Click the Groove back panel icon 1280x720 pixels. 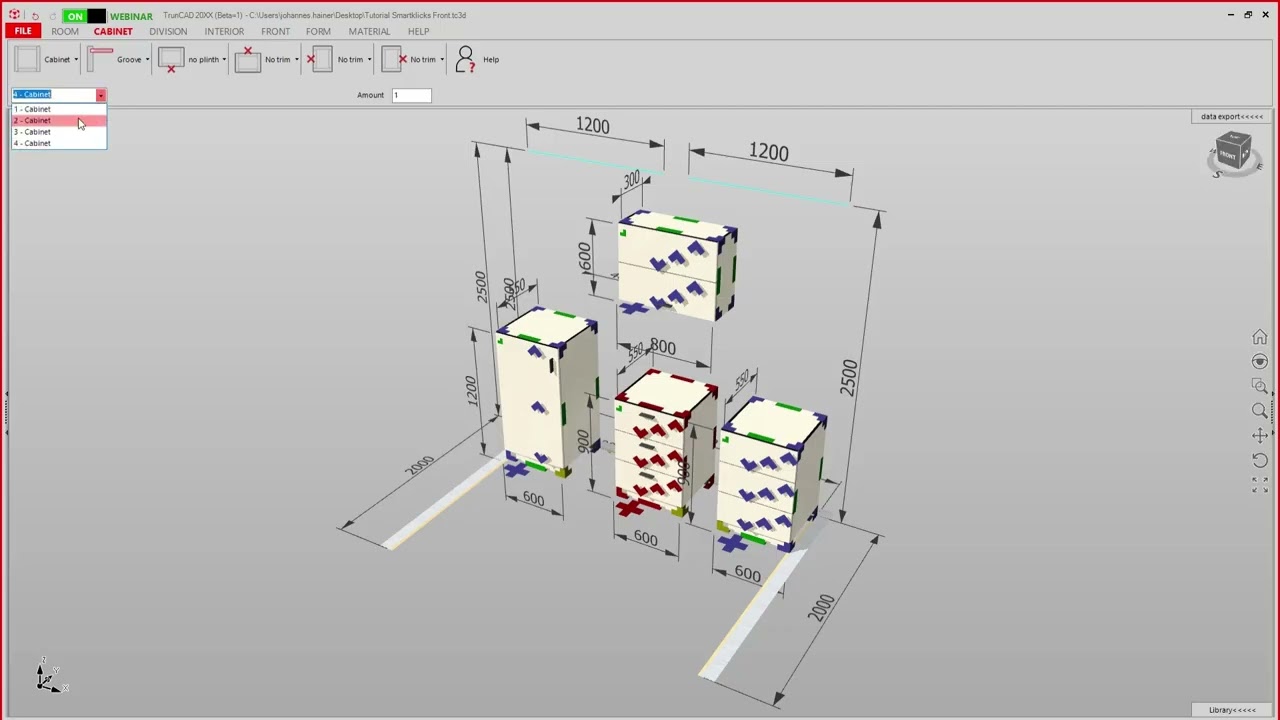pos(100,59)
